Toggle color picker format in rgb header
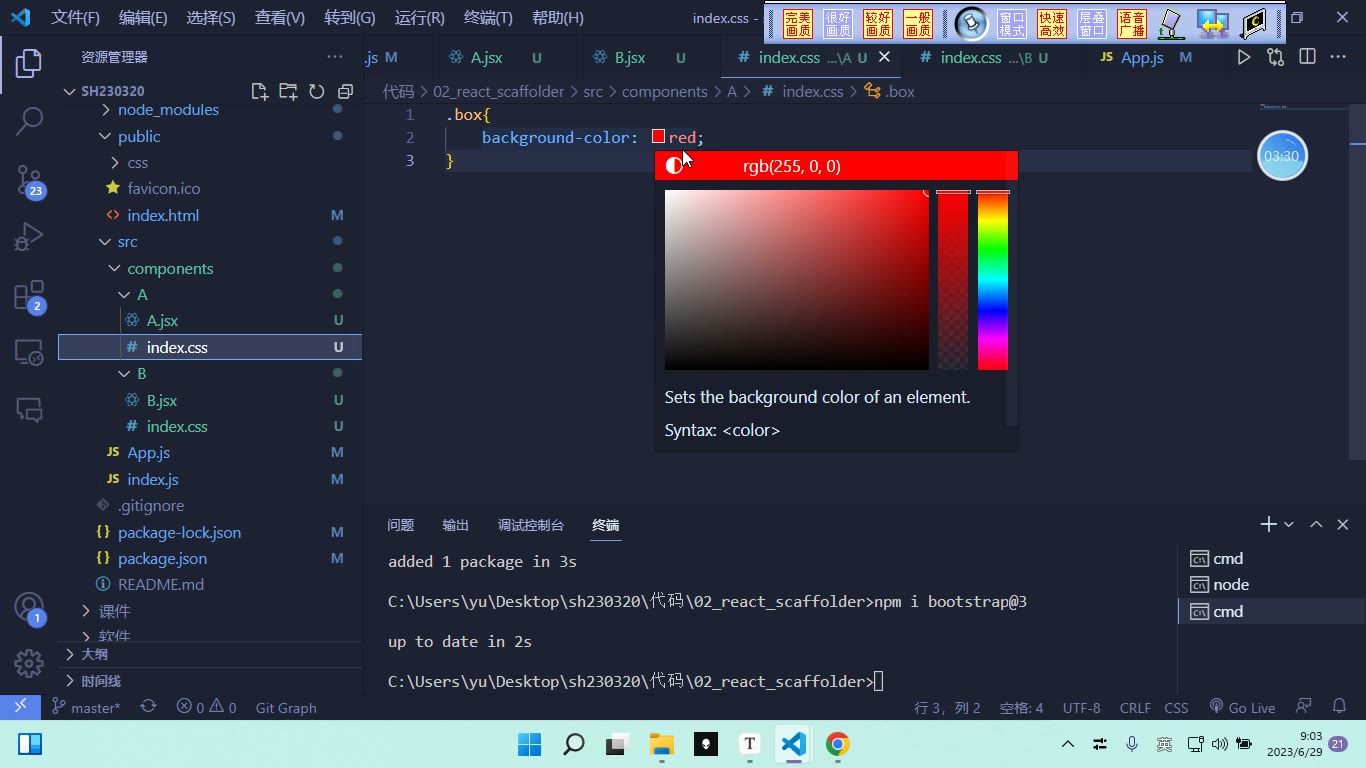Screen dimensions: 1366x768 coord(674,165)
